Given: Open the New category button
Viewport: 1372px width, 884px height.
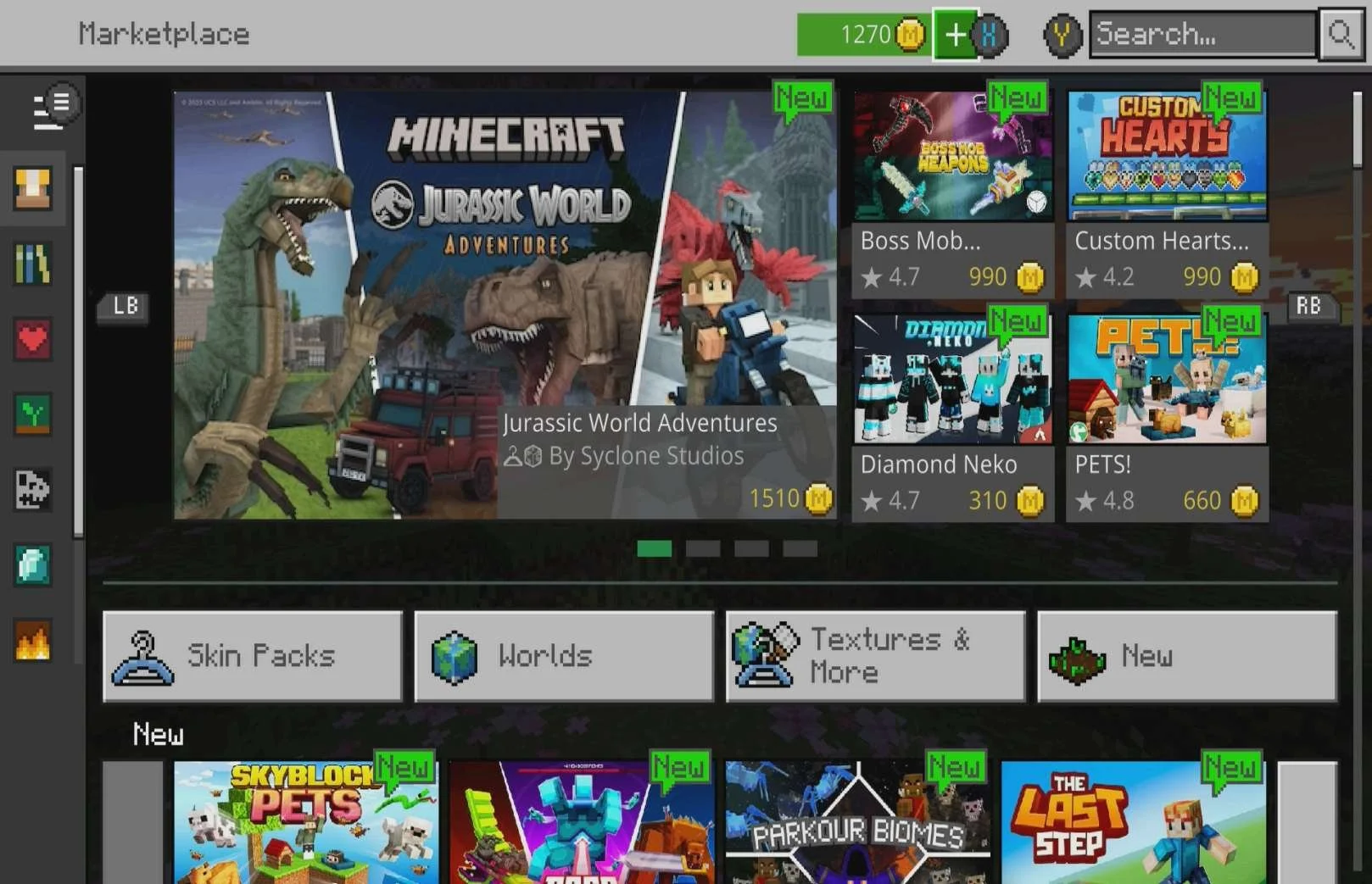Looking at the screenshot, I should pyautogui.click(x=1187, y=657).
